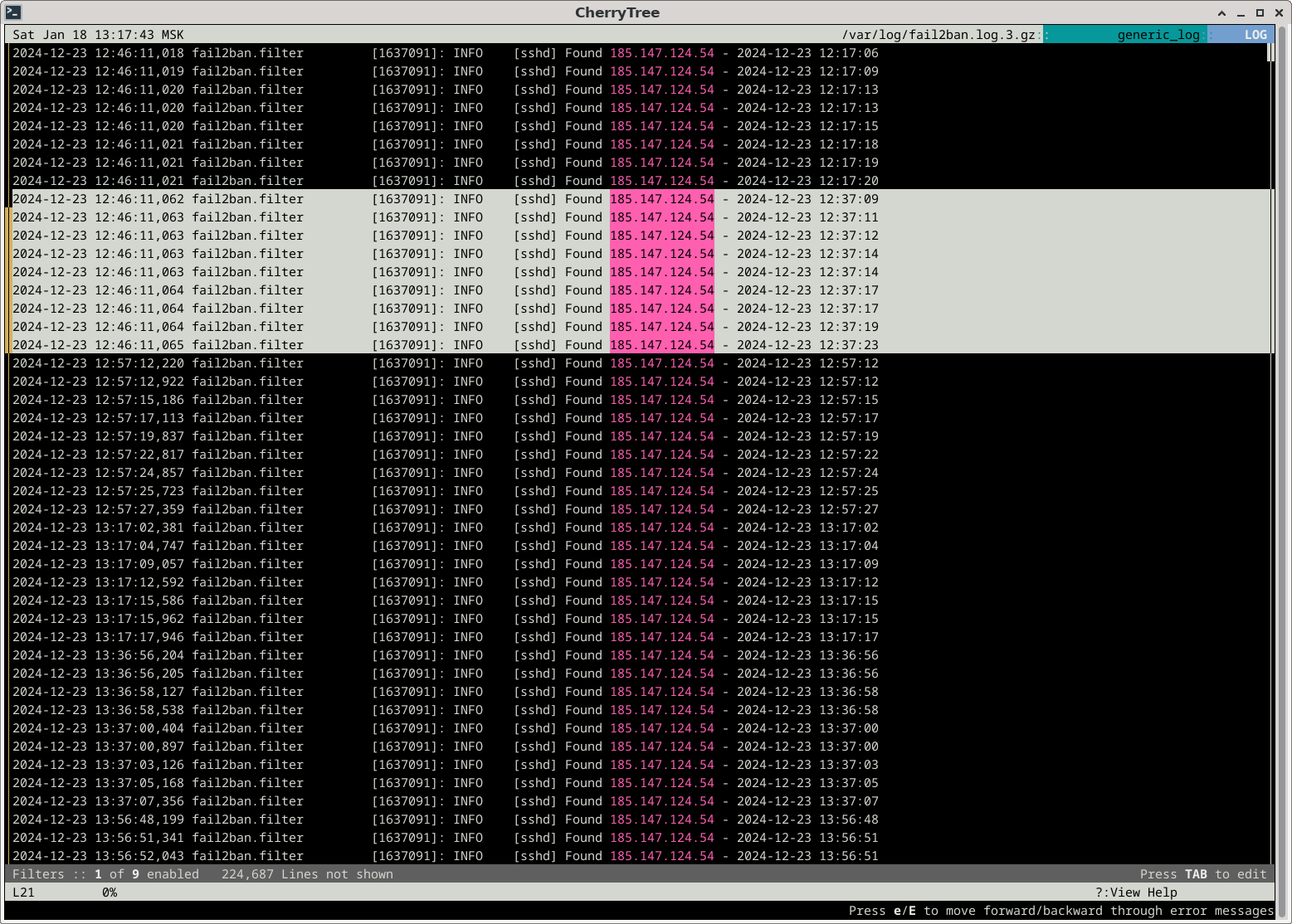Maximize the terminal window

coord(1260,12)
